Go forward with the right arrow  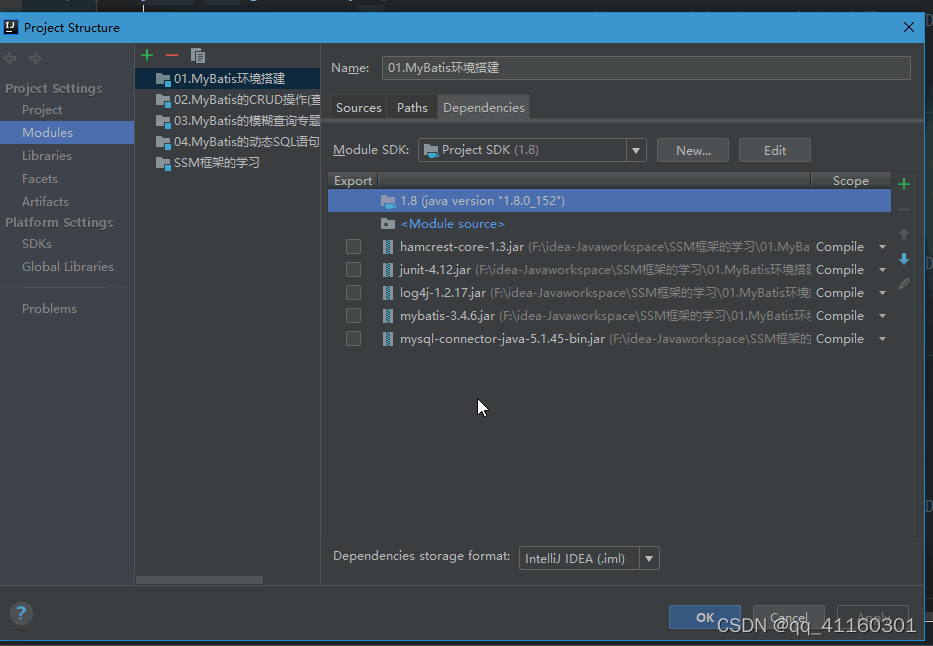(35, 58)
